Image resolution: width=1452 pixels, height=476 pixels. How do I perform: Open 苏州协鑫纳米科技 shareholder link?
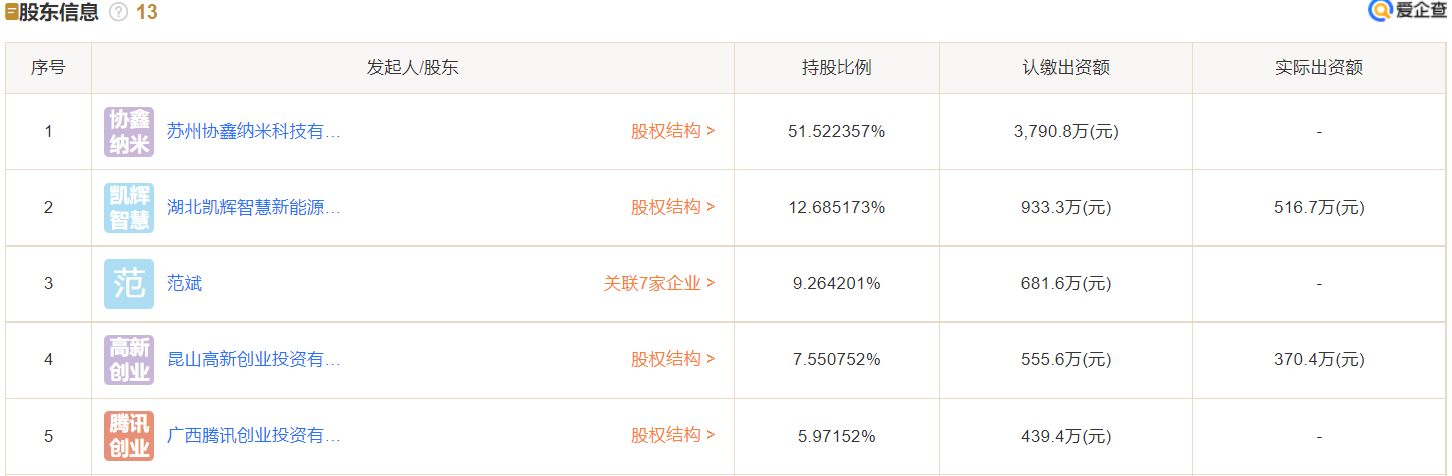pyautogui.click(x=254, y=131)
